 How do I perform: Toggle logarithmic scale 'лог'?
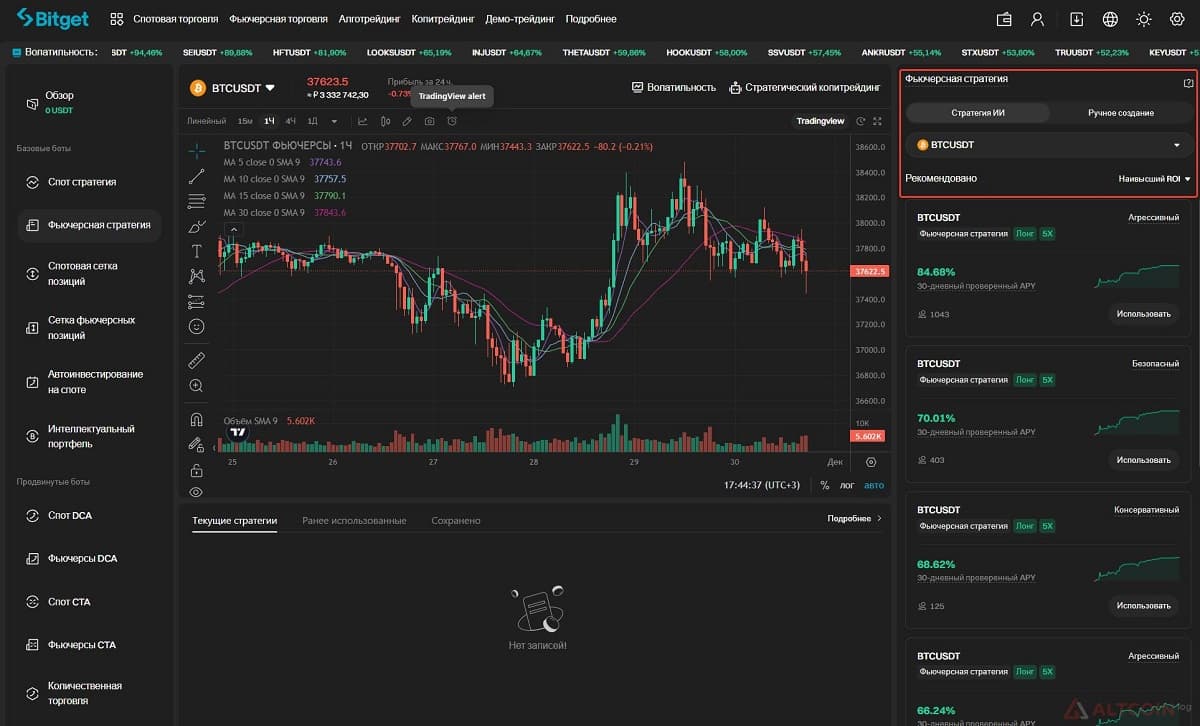[x=847, y=485]
